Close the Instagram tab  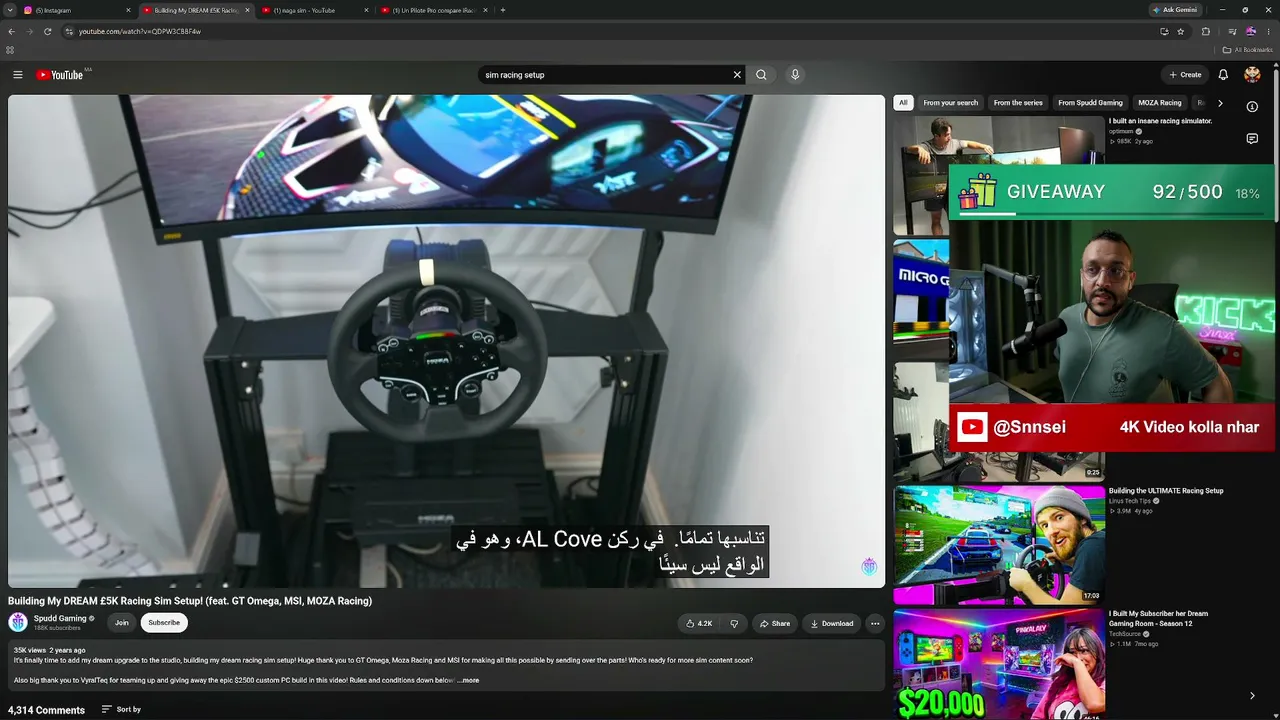128,10
